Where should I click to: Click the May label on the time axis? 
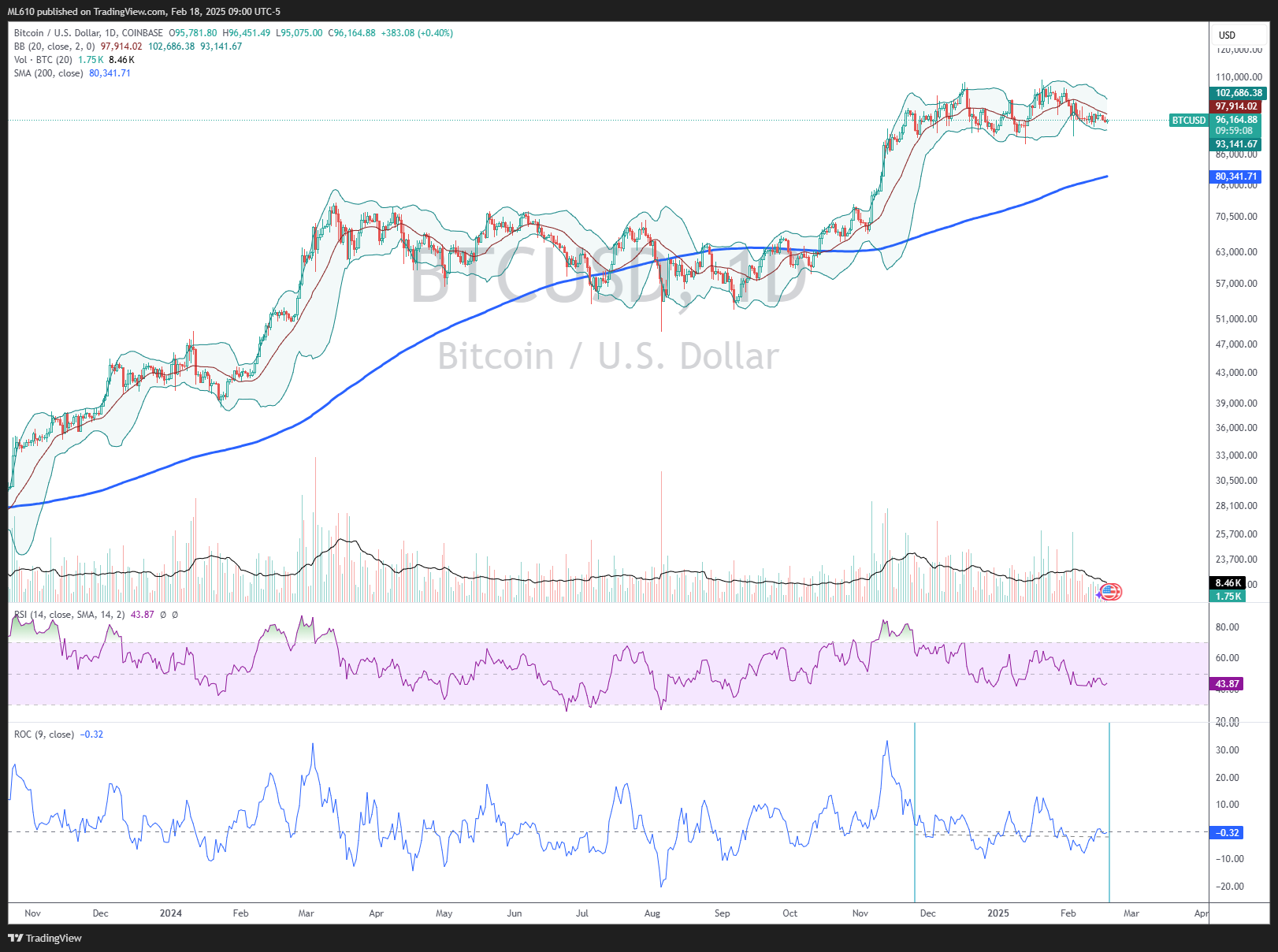(x=444, y=913)
